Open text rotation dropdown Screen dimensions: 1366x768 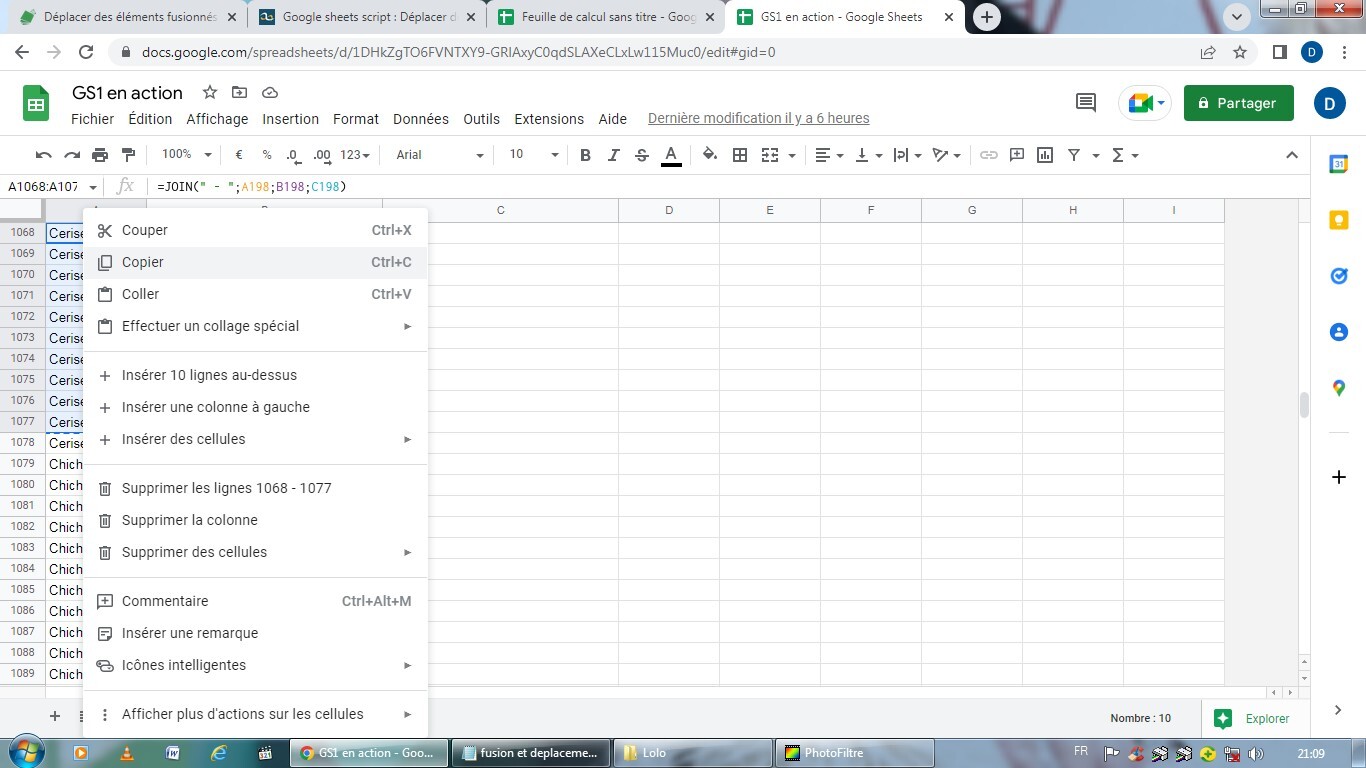pos(946,155)
